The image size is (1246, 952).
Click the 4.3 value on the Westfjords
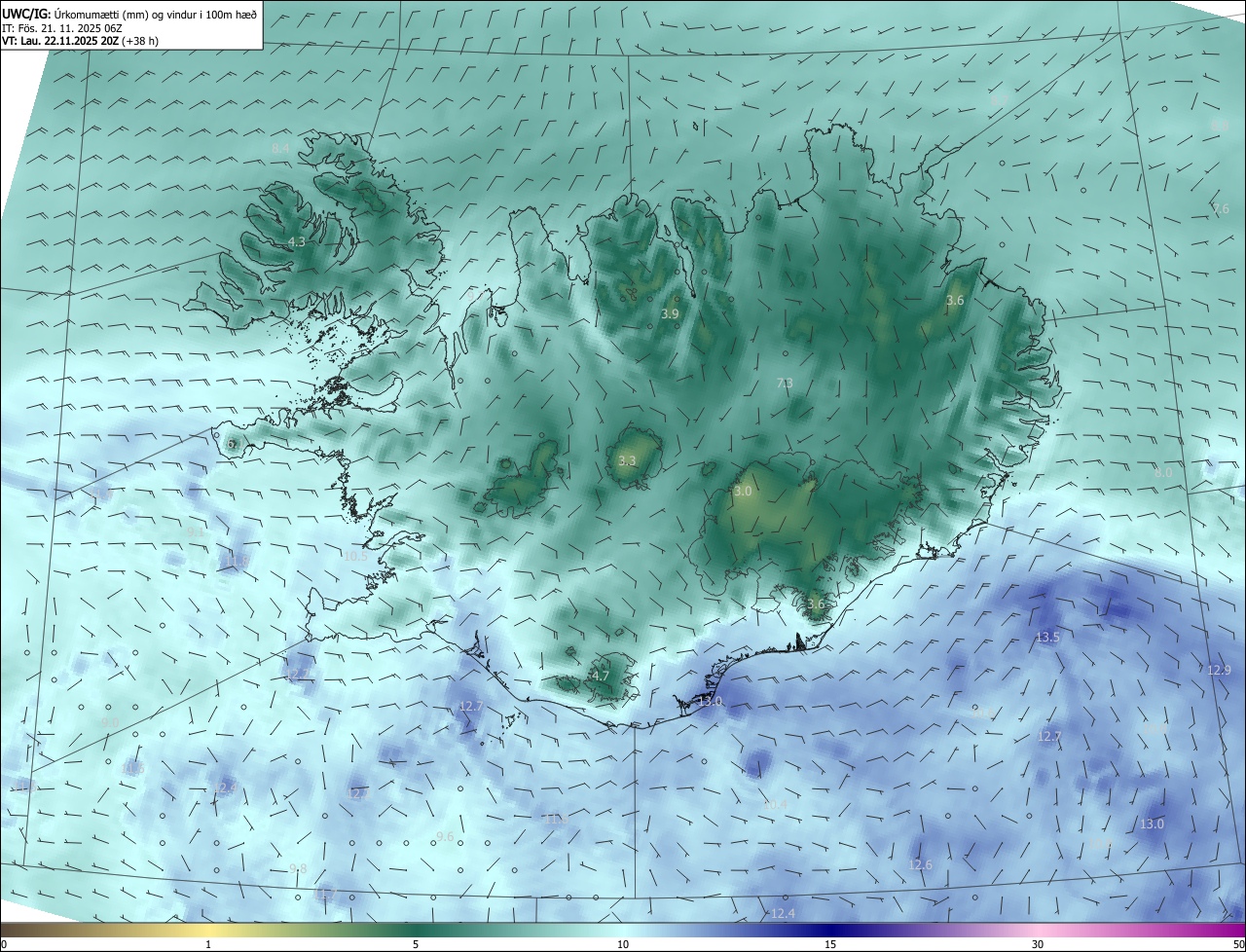(297, 241)
